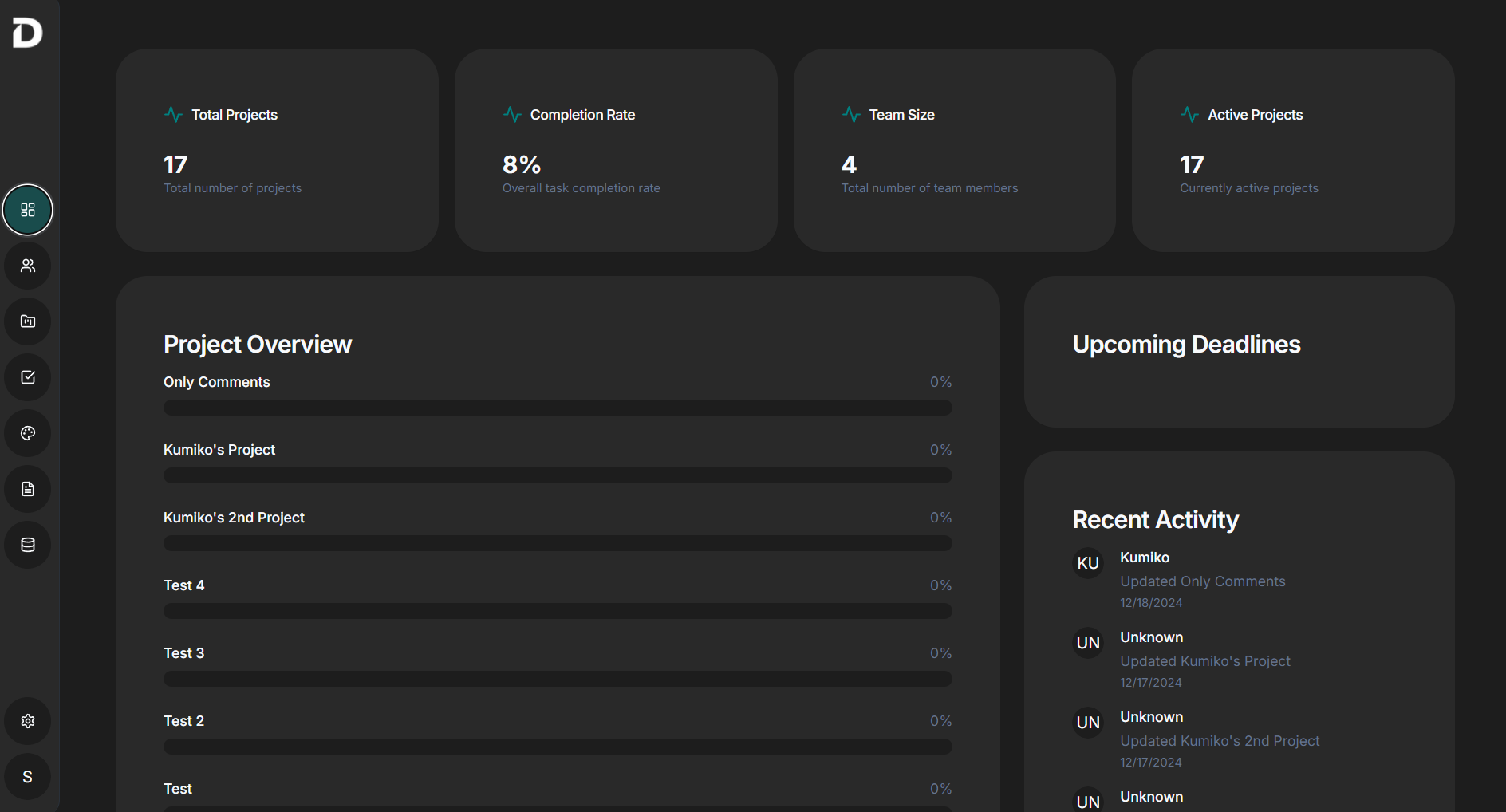Click the UN avatar beside Updated Kumiko's Project
The height and width of the screenshot is (812, 1506).
1088,643
